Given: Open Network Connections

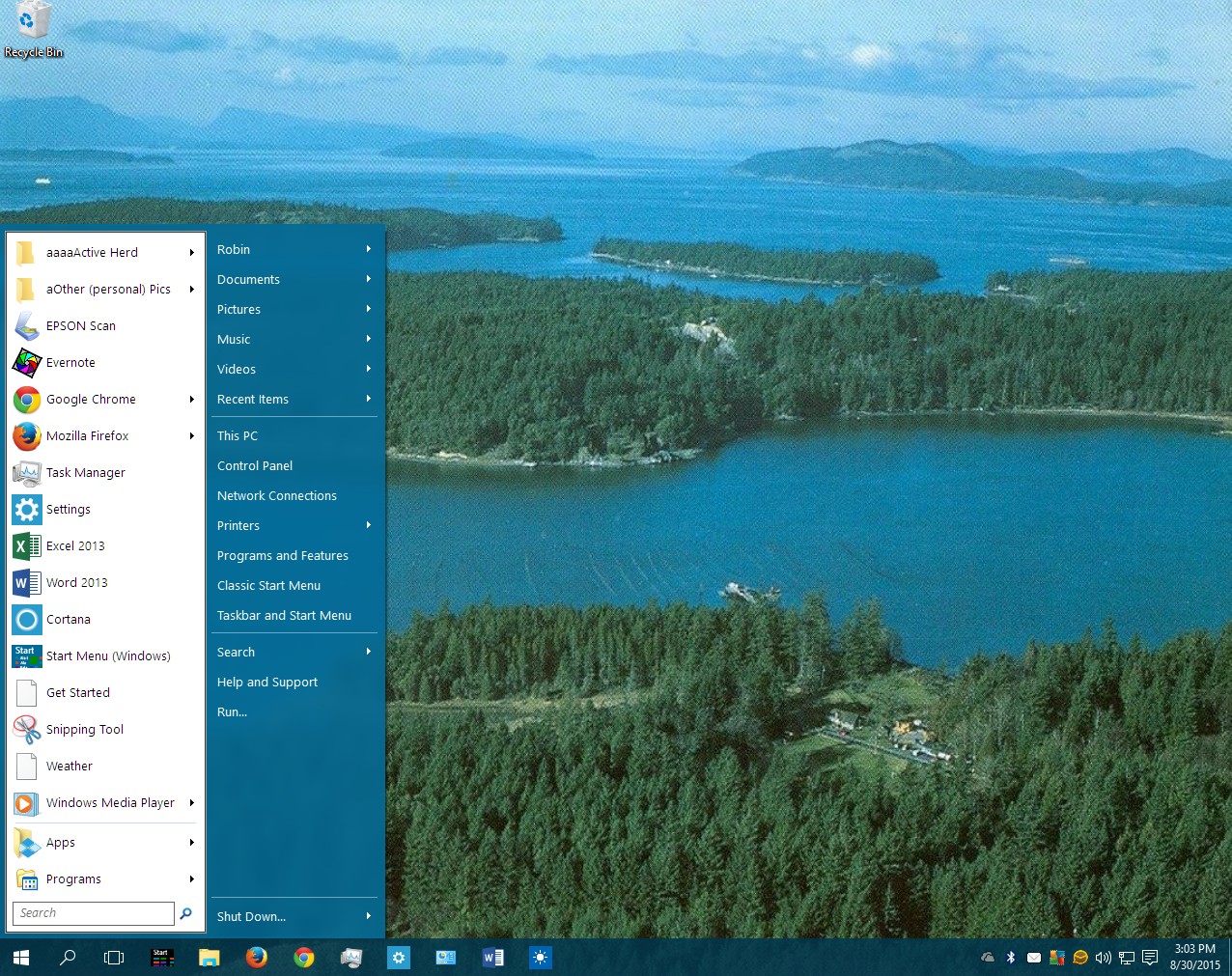Looking at the screenshot, I should [294, 495].
